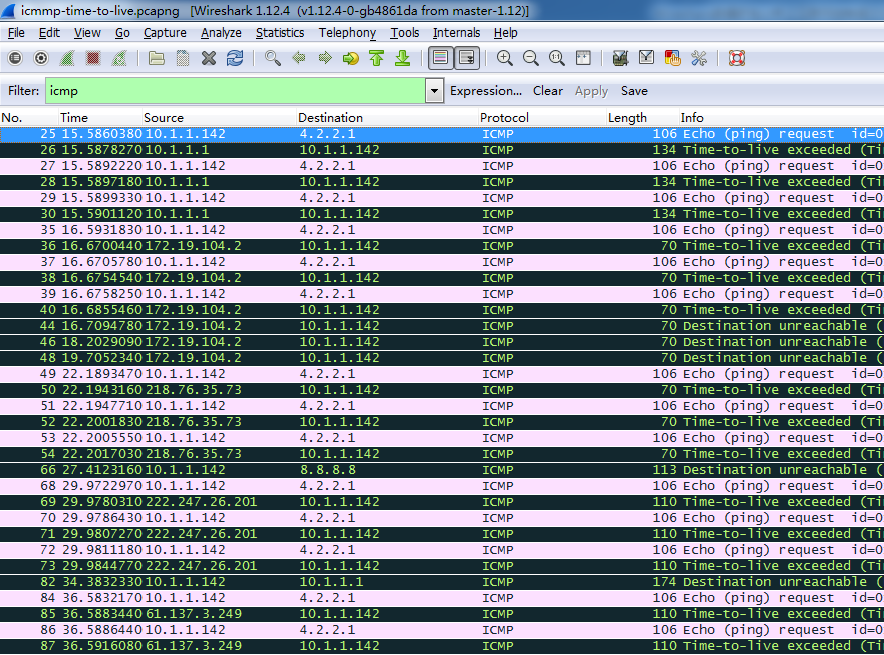Open the Filter dialog button
The height and width of the screenshot is (655, 884).
pyautogui.click(x=24, y=91)
